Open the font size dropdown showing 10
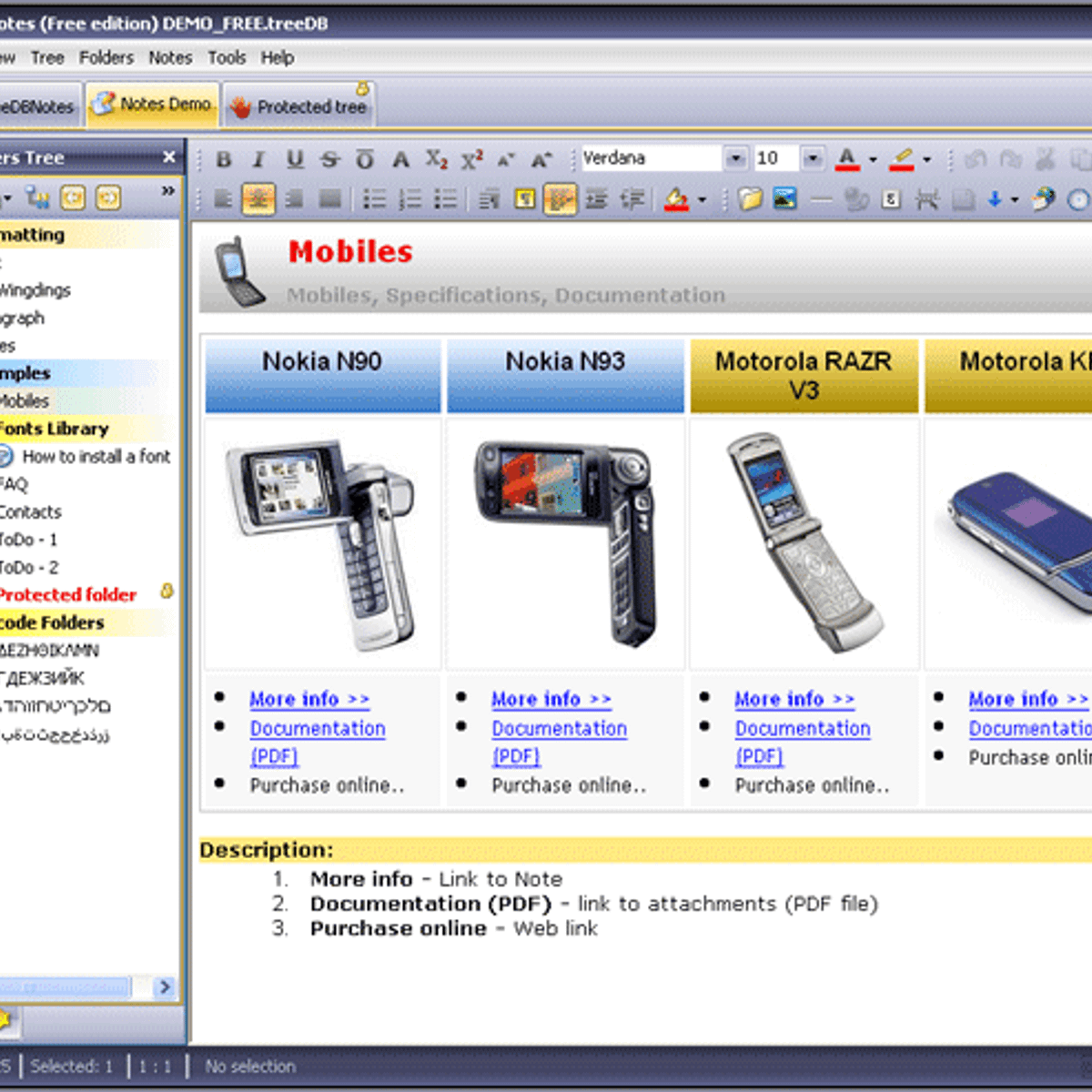Screen dimensions: 1092x1092 (811, 158)
